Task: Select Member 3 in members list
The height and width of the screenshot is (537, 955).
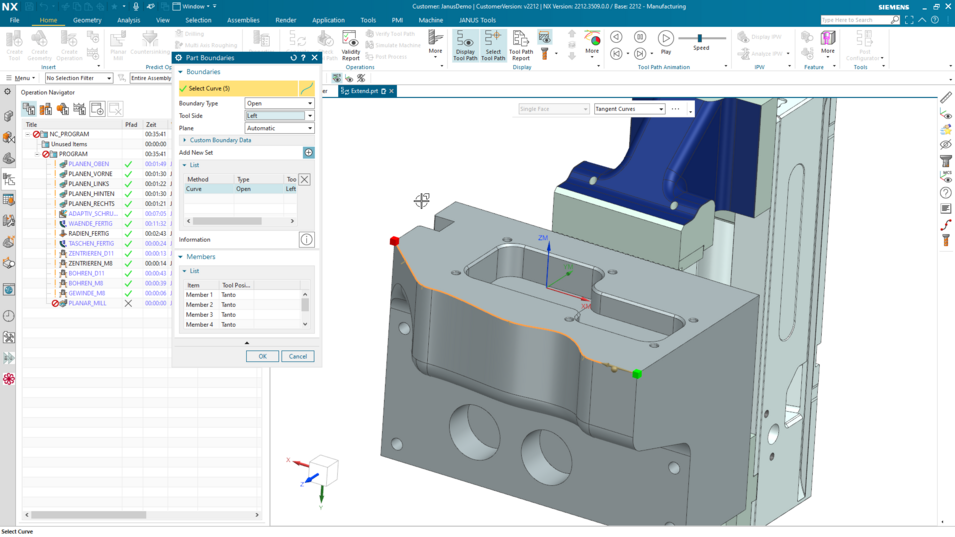Action: [242, 315]
